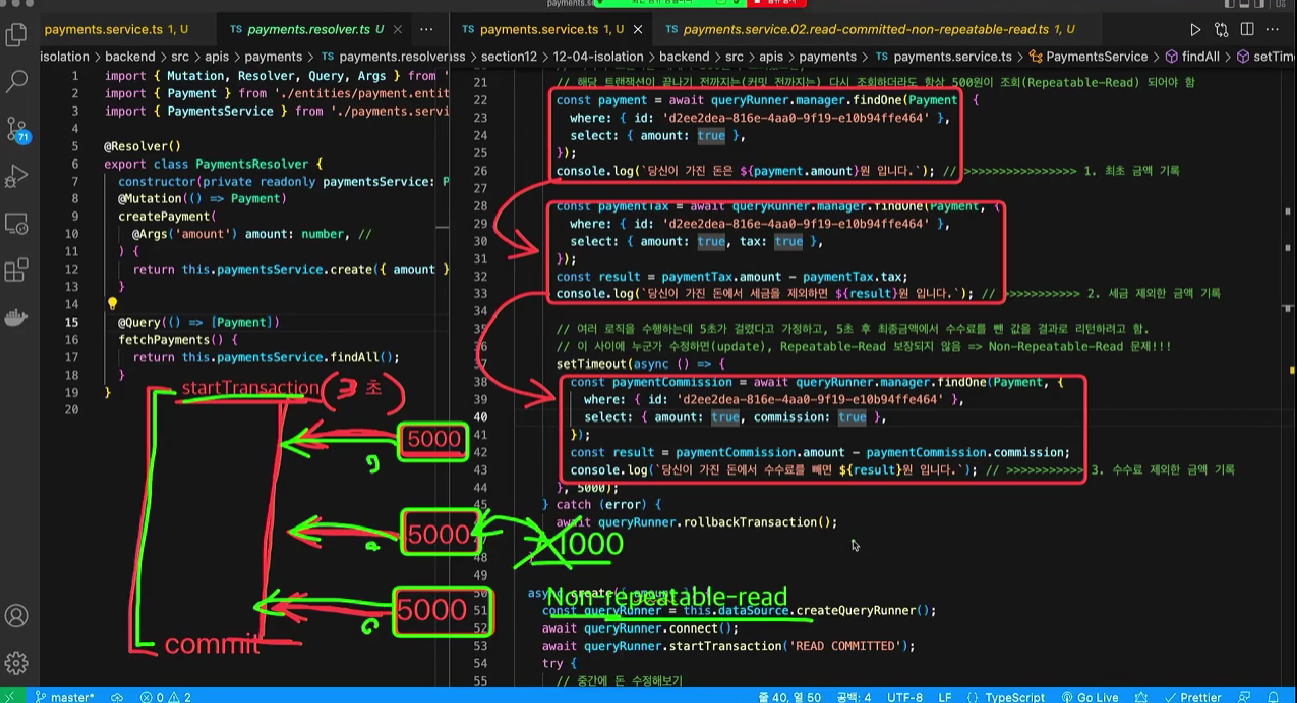Click section12 breadcrumb segment

pos(509,57)
